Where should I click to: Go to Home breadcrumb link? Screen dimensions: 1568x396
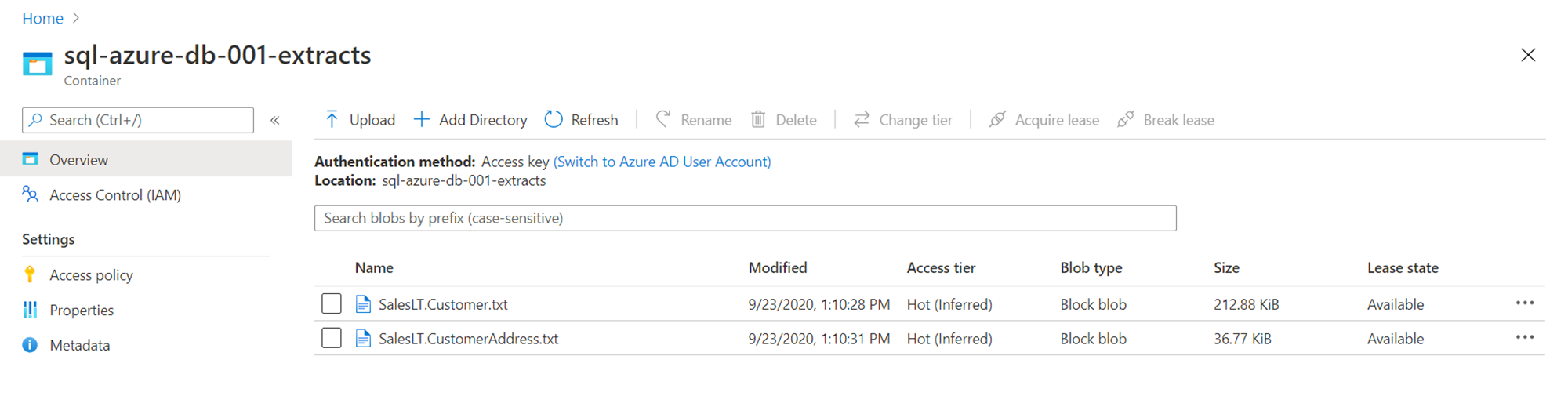click(42, 19)
